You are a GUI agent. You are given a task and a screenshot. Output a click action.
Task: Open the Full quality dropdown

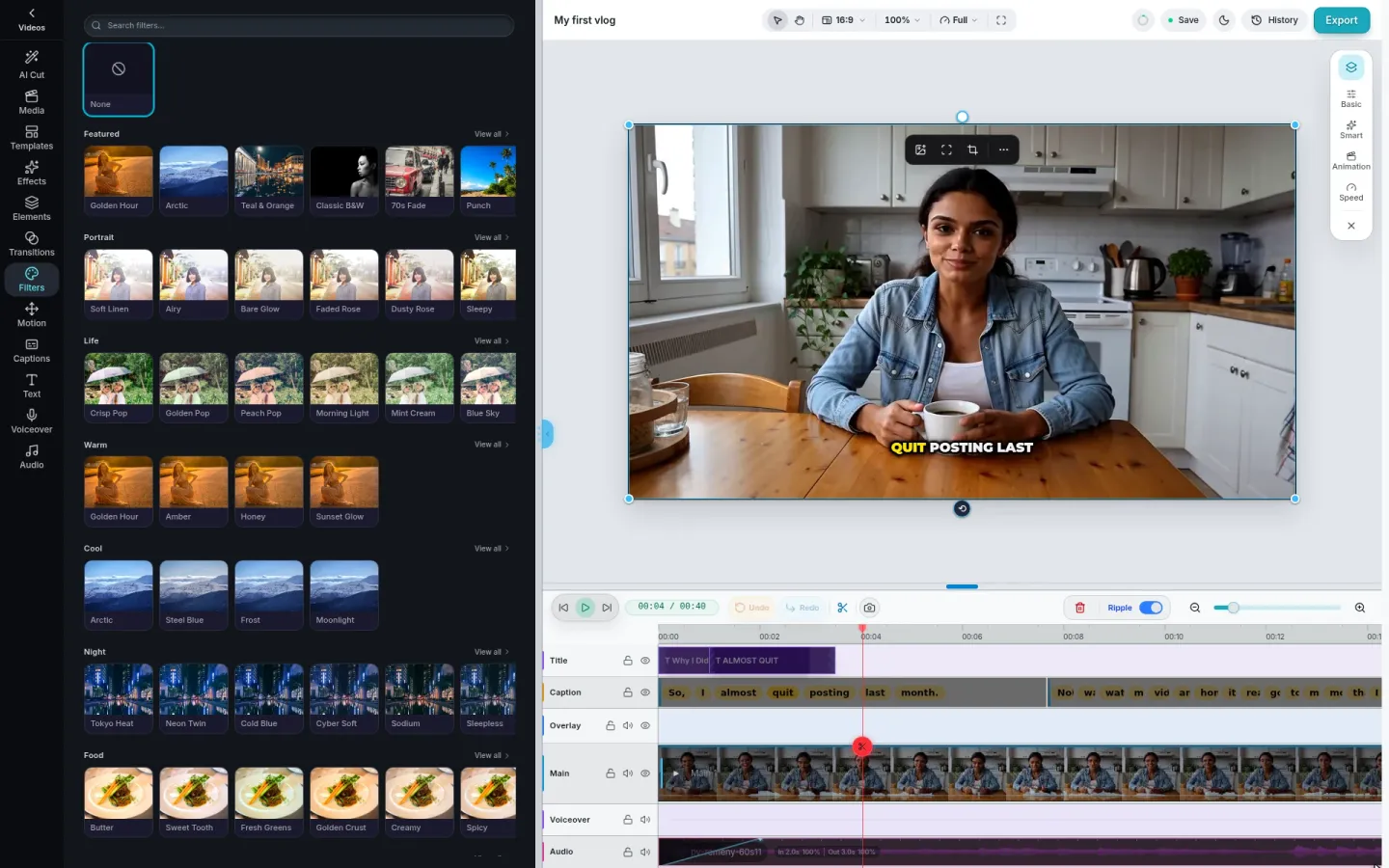click(958, 20)
